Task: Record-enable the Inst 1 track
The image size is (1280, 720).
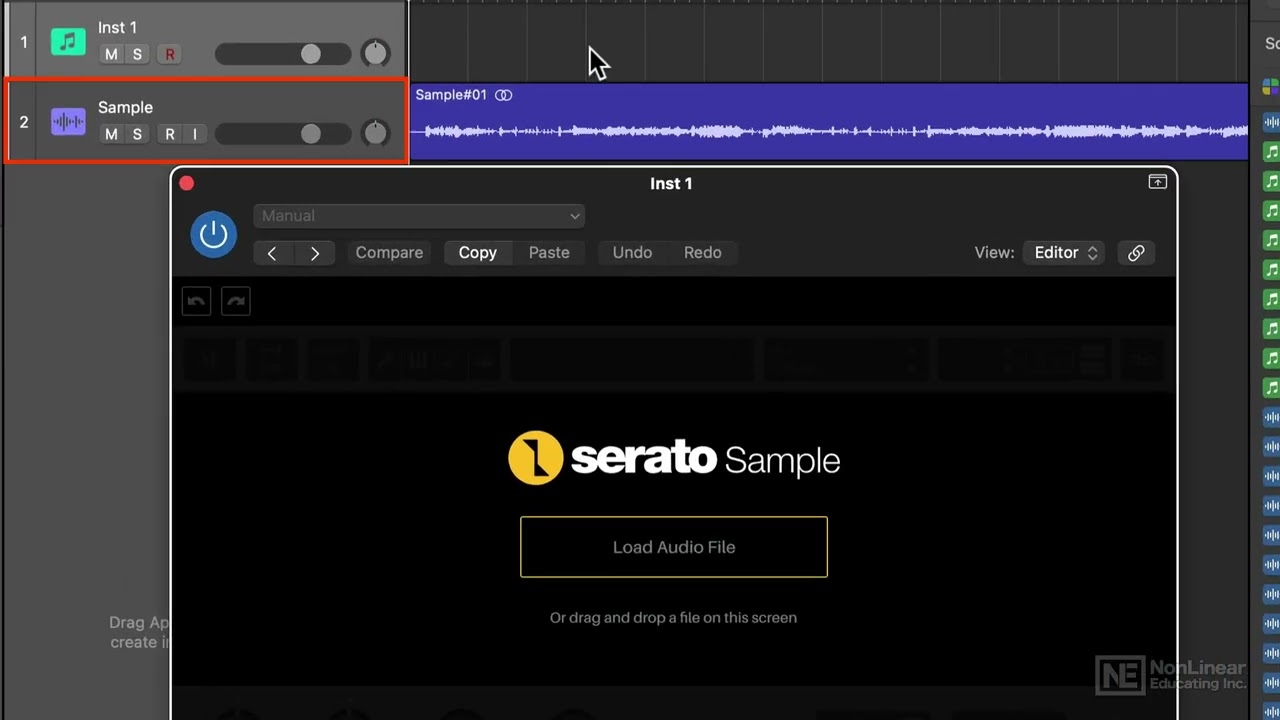Action: (x=170, y=54)
